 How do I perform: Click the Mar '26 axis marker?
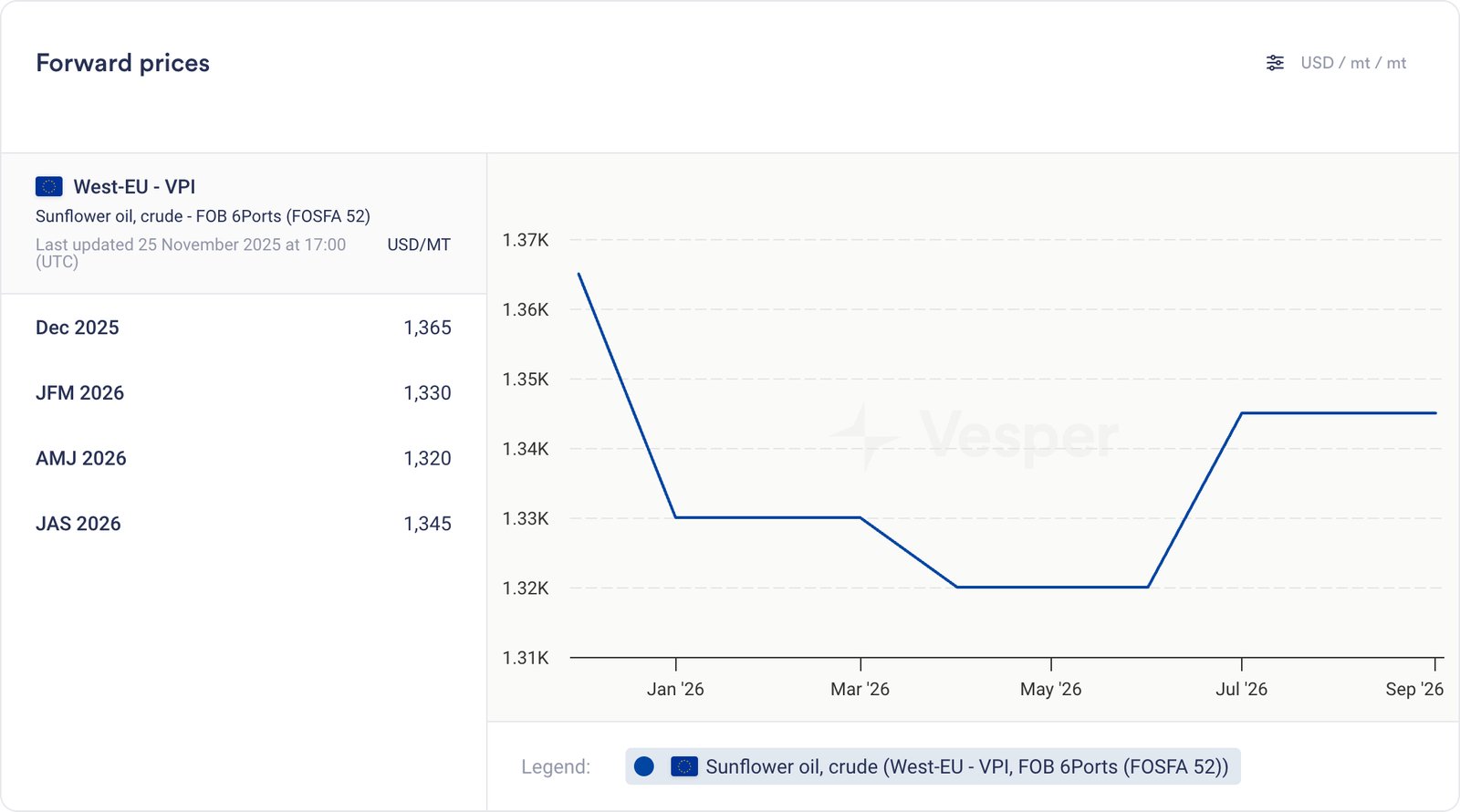[860, 689]
